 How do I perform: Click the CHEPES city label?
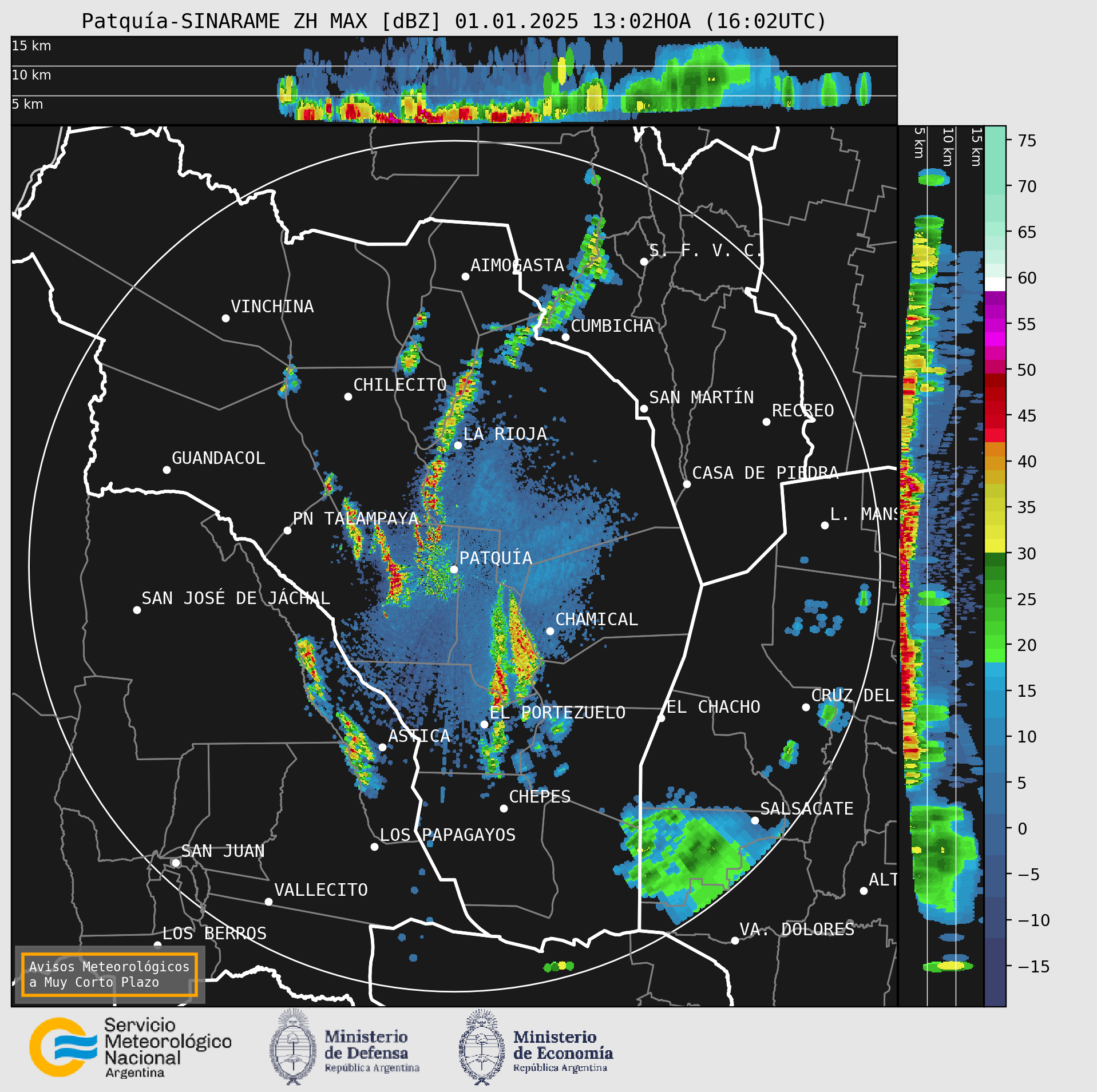540,797
